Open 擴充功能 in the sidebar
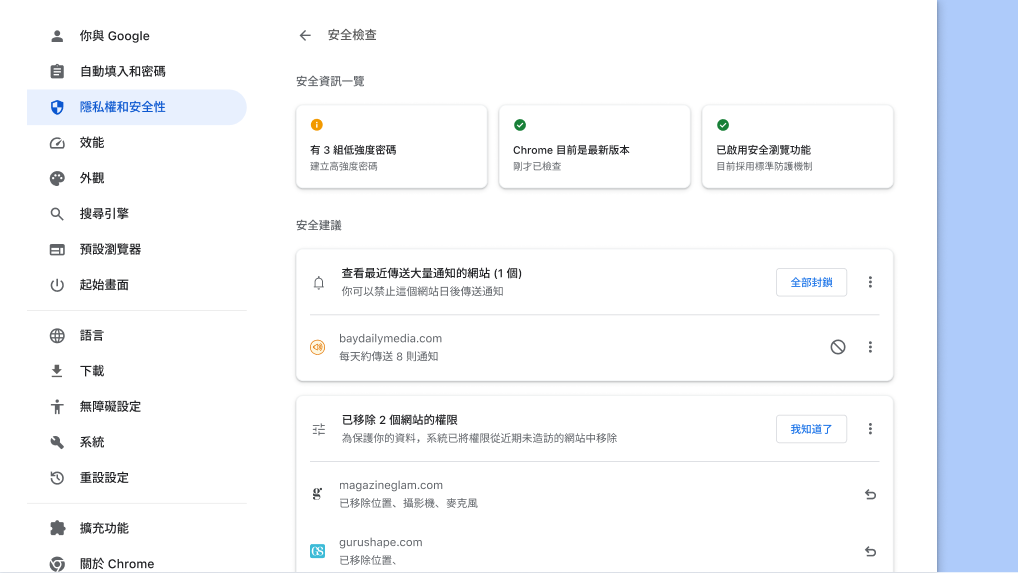Viewport: 1018px width, 573px height. [136, 528]
